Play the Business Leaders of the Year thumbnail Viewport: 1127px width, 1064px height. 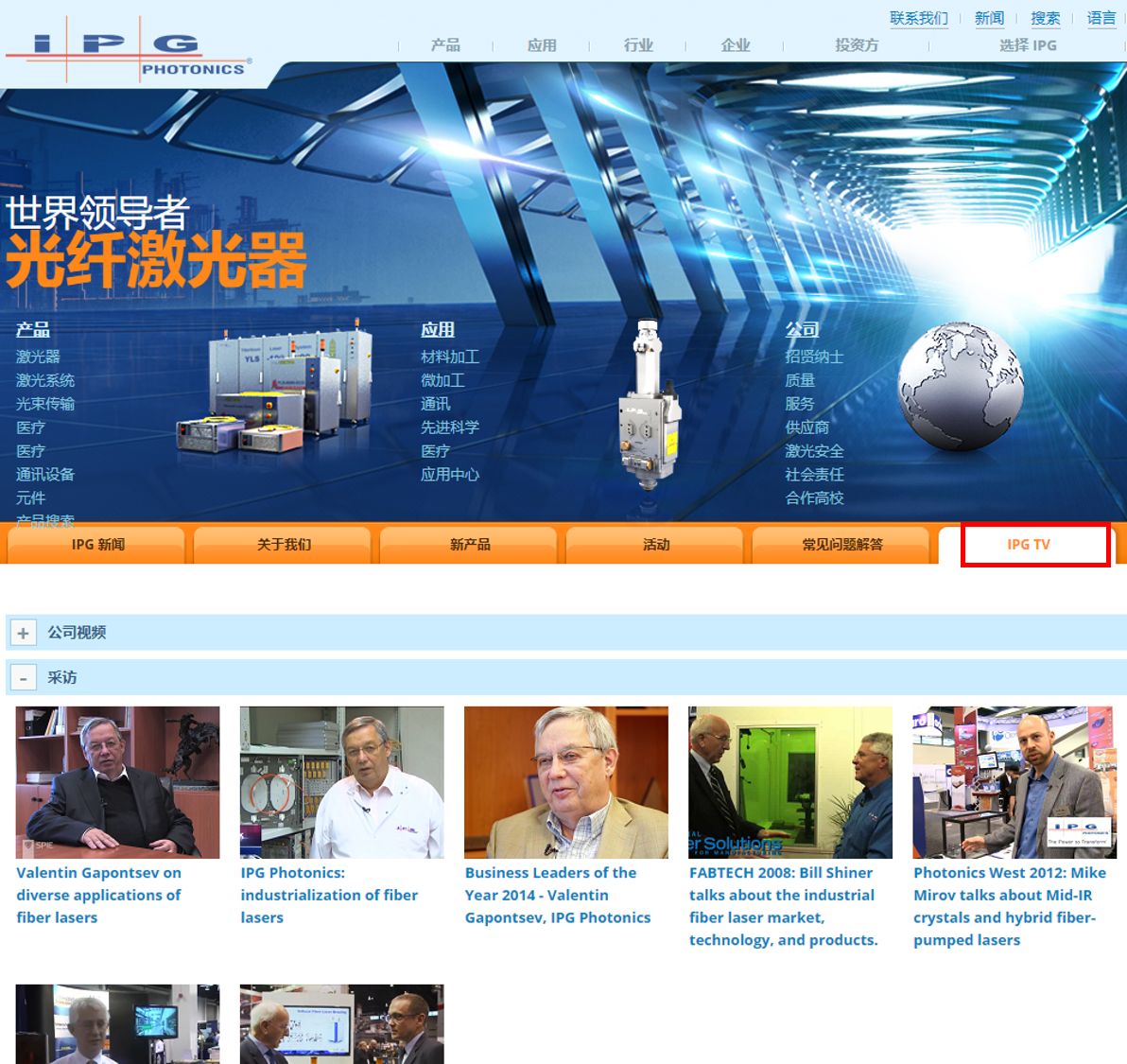tap(566, 782)
